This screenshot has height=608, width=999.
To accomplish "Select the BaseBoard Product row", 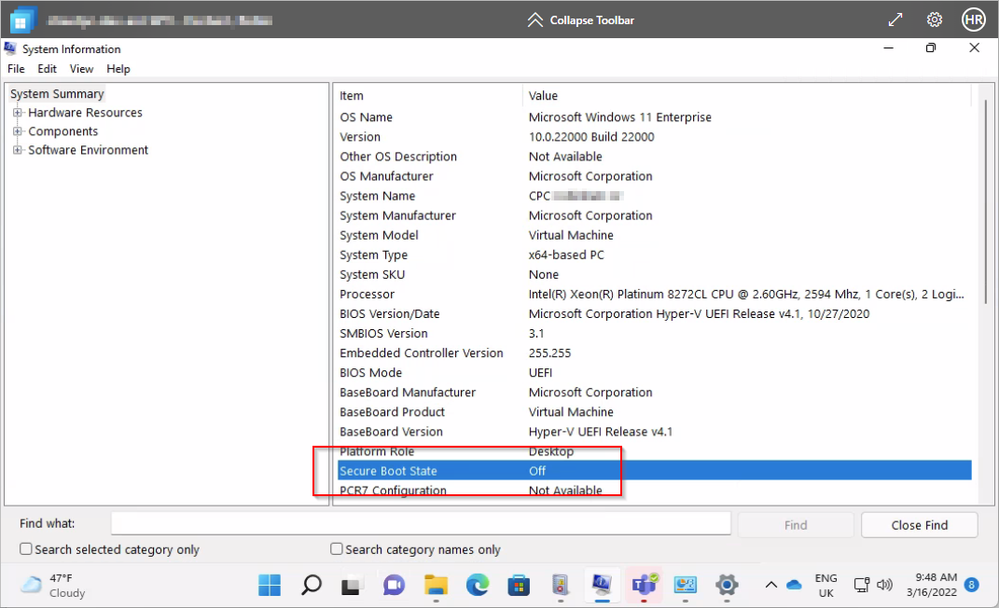I will coord(654,412).
